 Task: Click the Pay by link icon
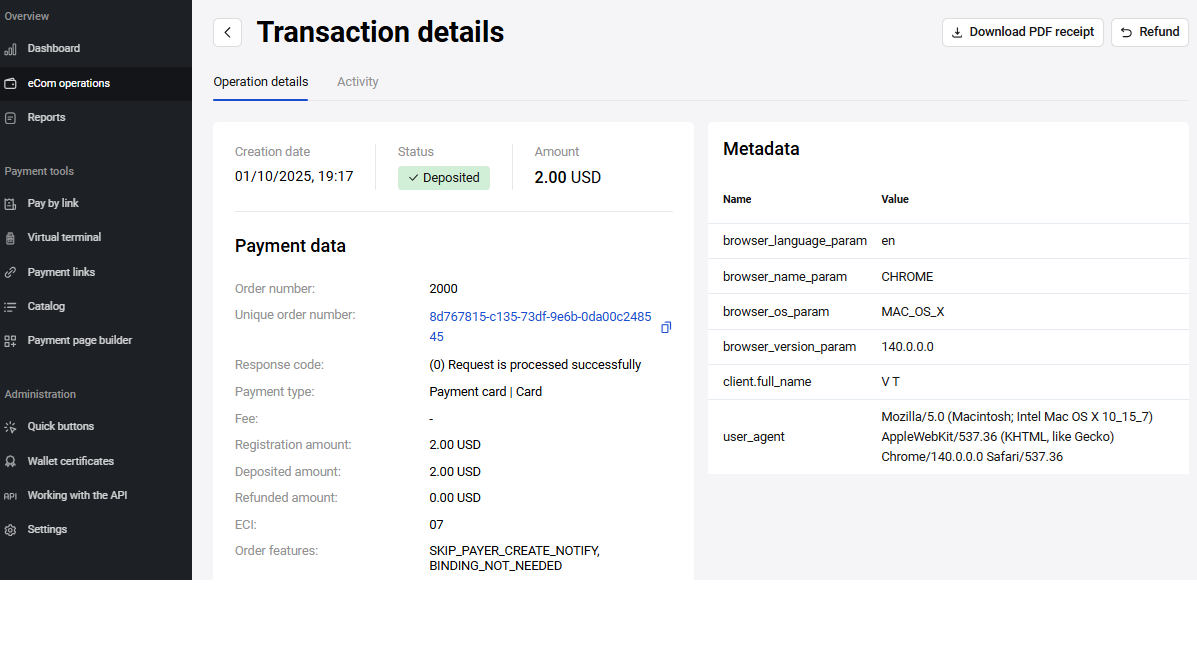10,204
